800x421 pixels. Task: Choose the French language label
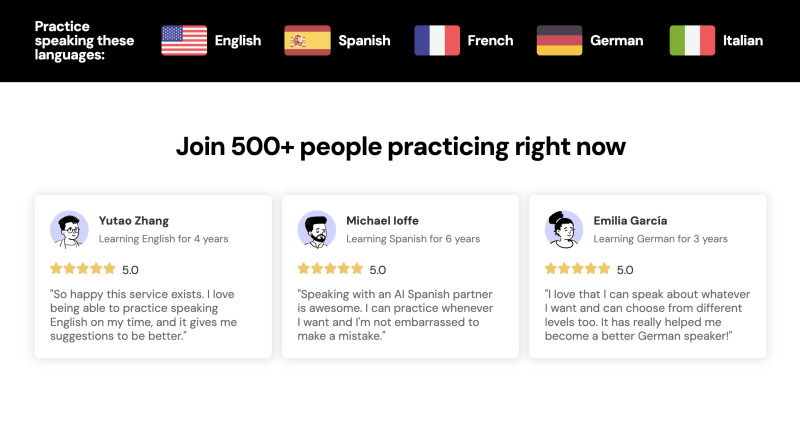[490, 40]
